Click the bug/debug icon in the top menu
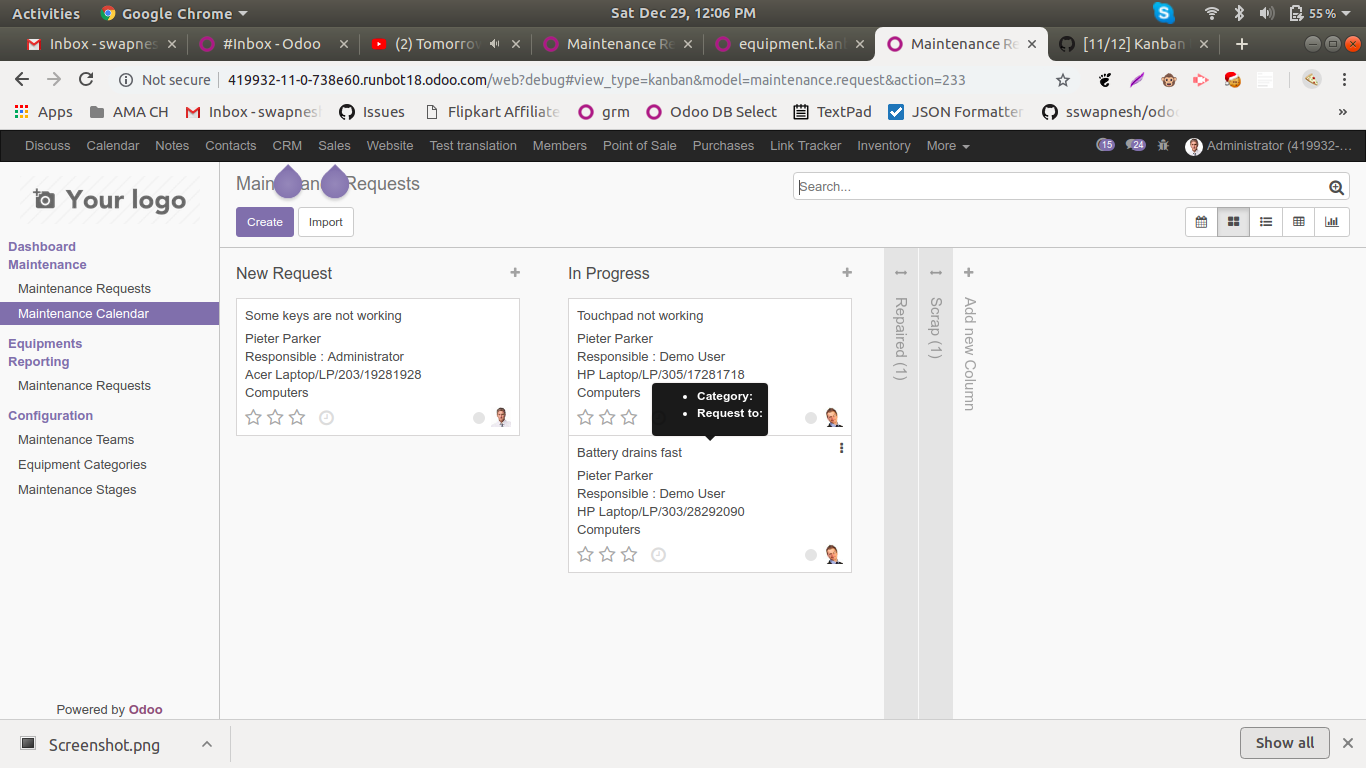 pos(1163,146)
